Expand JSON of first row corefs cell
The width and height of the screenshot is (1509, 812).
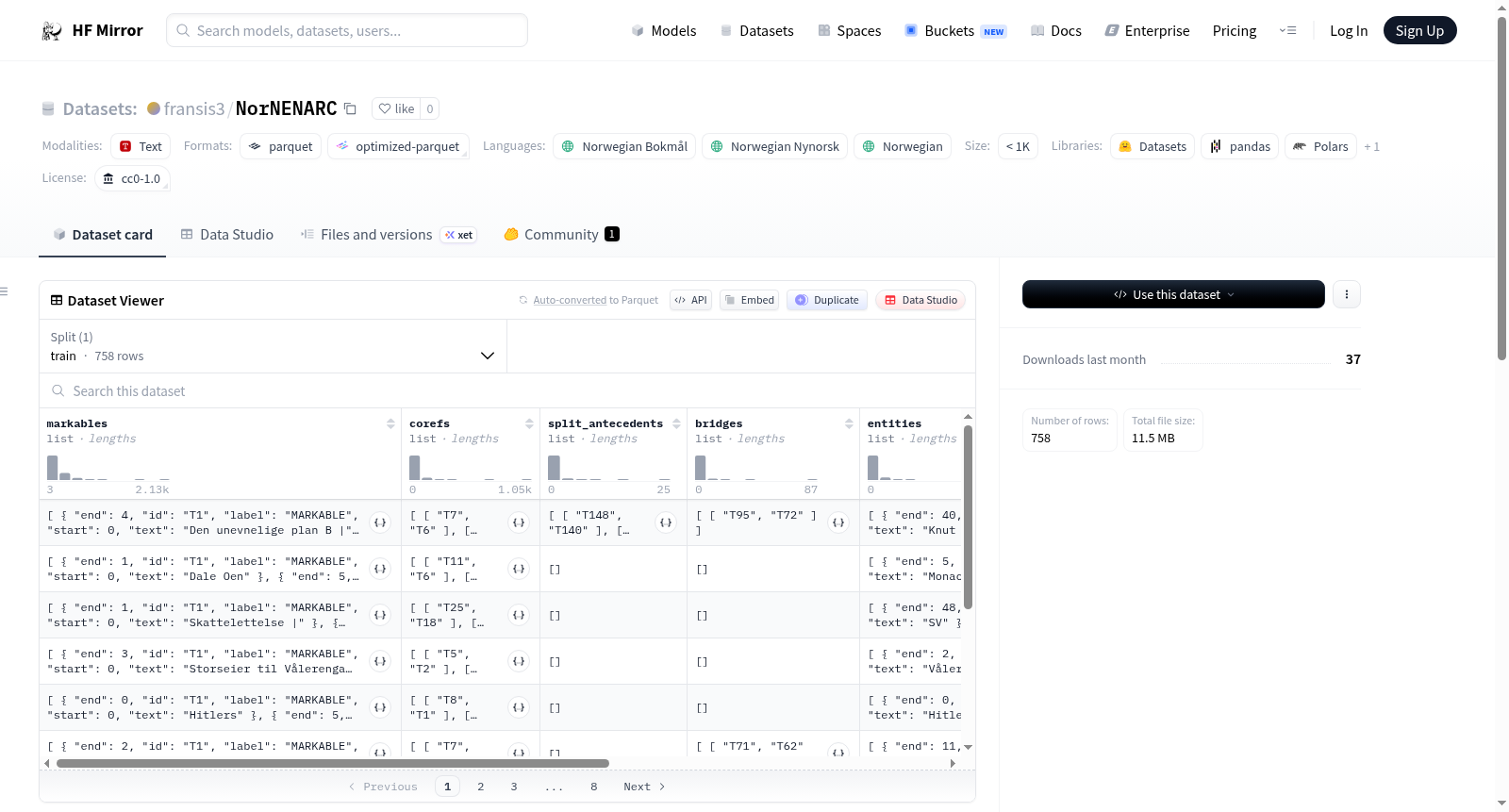click(x=519, y=522)
